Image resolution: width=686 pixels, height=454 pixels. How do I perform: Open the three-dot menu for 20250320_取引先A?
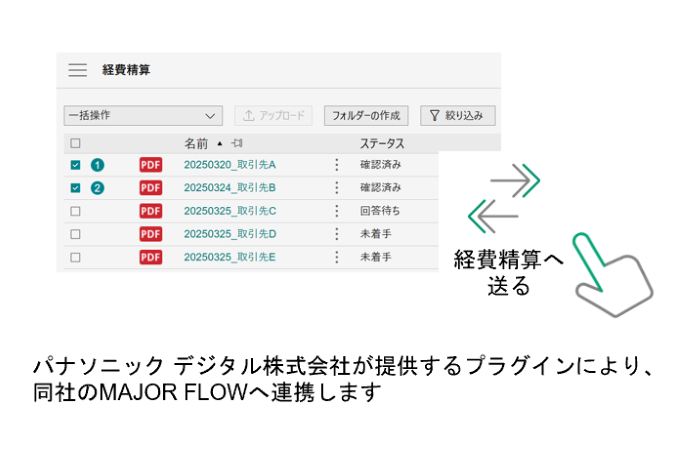pyautogui.click(x=336, y=165)
